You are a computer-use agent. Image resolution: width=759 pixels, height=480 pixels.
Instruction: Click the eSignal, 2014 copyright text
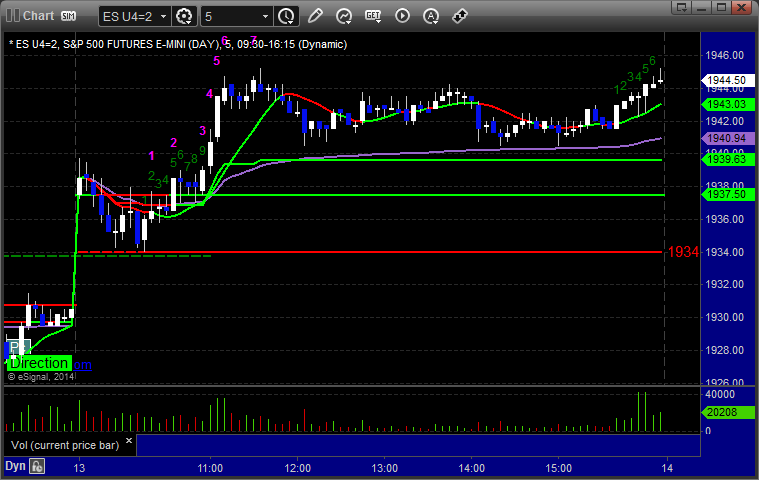tap(41, 376)
